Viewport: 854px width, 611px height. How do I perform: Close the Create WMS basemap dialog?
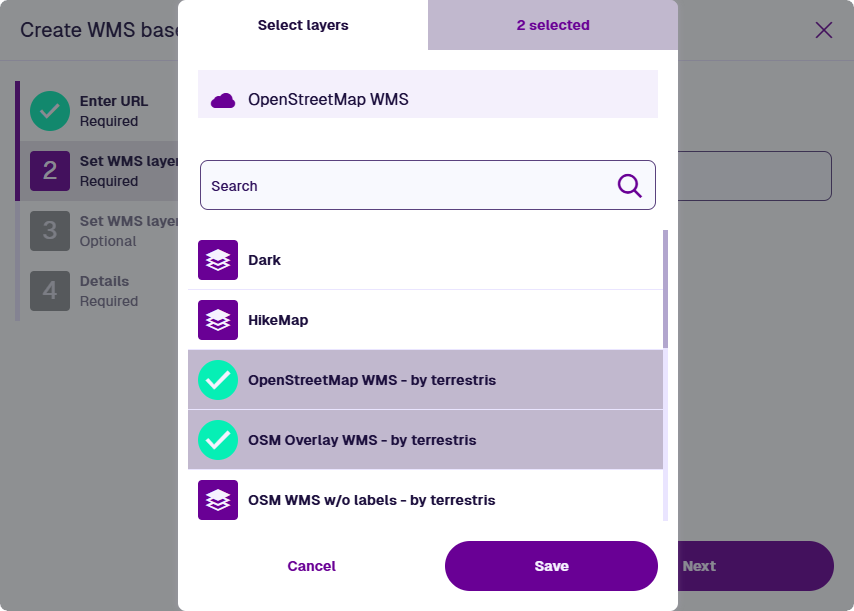pos(824,30)
